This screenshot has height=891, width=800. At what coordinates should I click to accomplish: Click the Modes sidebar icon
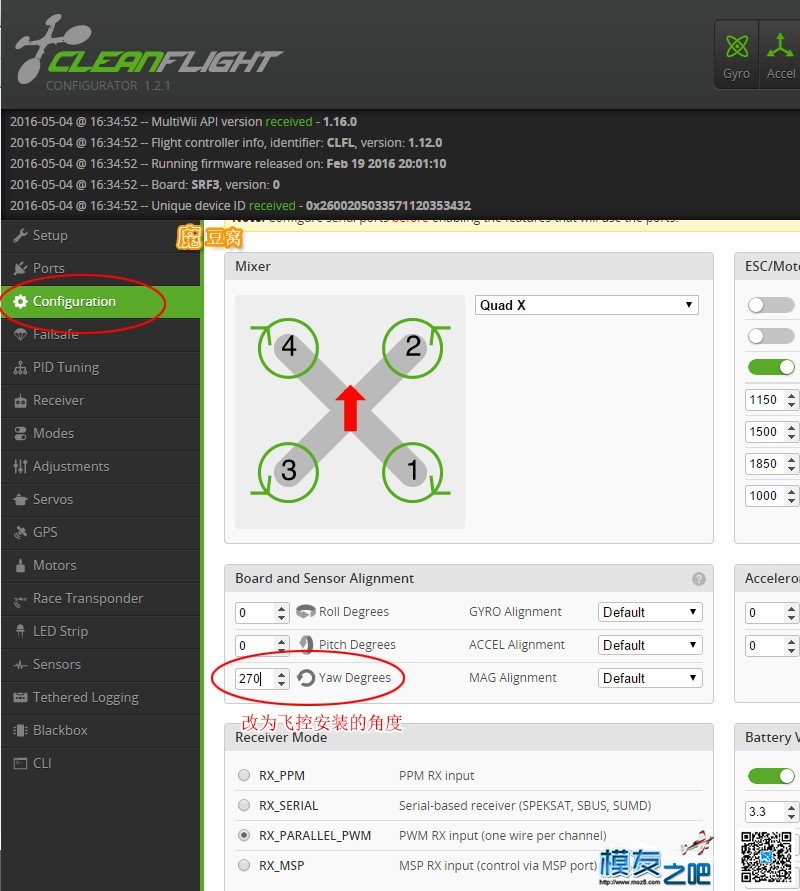coord(20,434)
